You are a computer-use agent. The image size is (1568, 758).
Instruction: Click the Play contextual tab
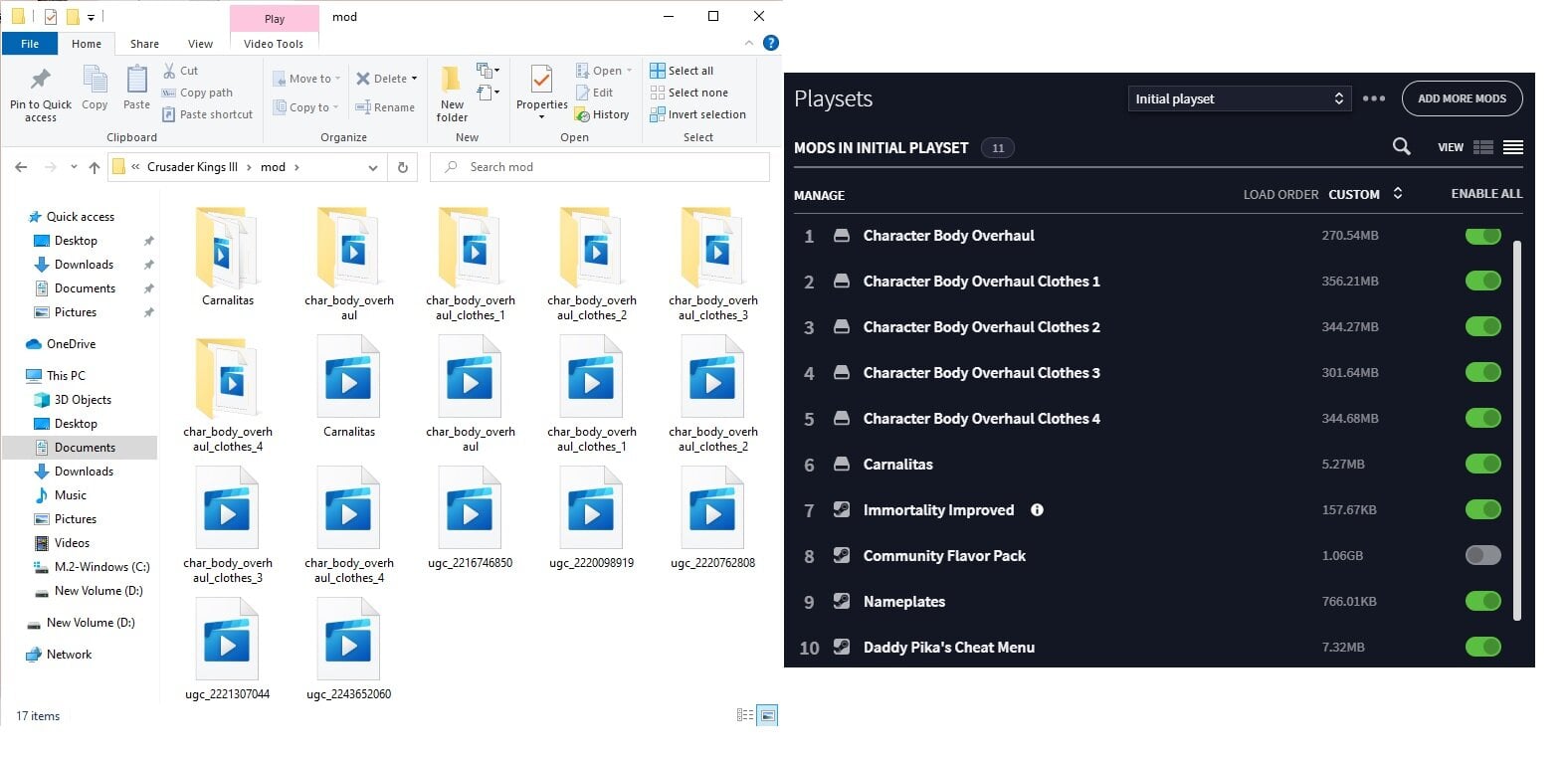275,18
